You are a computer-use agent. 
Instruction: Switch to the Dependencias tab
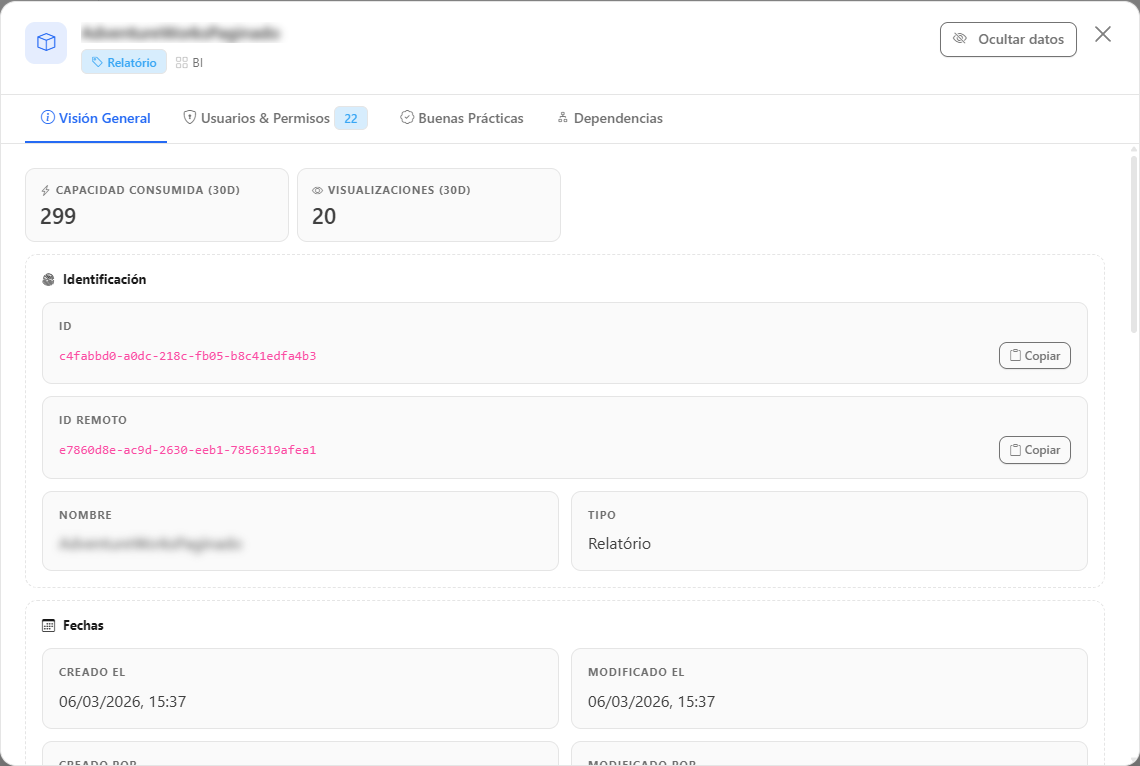610,118
